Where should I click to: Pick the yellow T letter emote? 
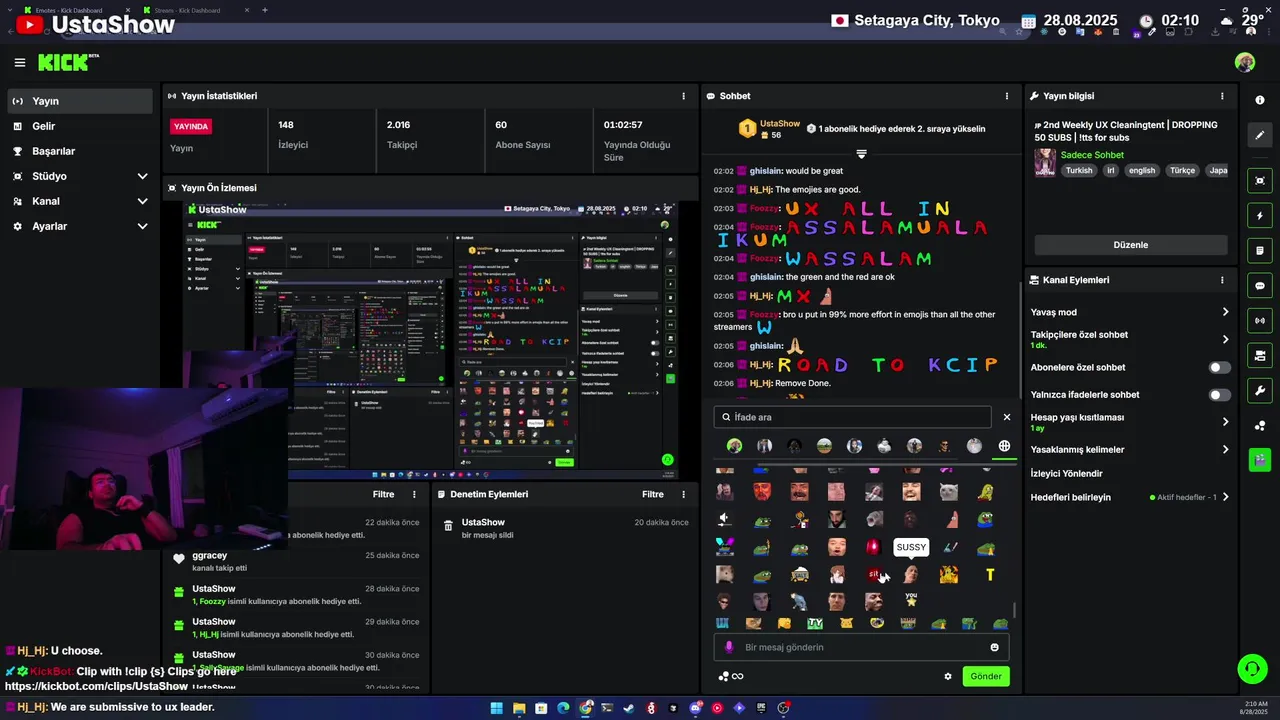click(x=990, y=575)
